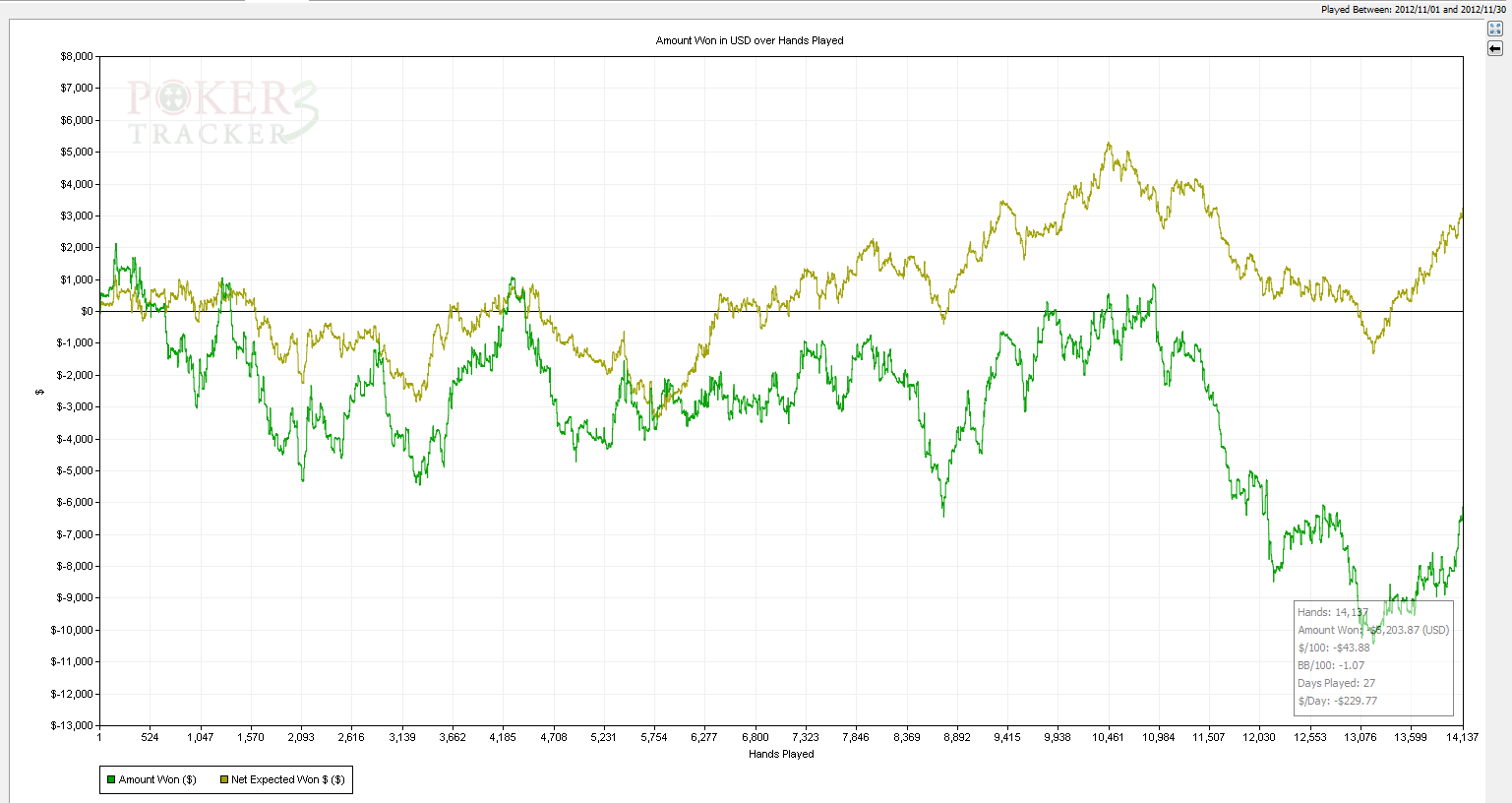Image resolution: width=1512 pixels, height=803 pixels.
Task: Click the chart title Amount Won in USD
Action: click(750, 40)
